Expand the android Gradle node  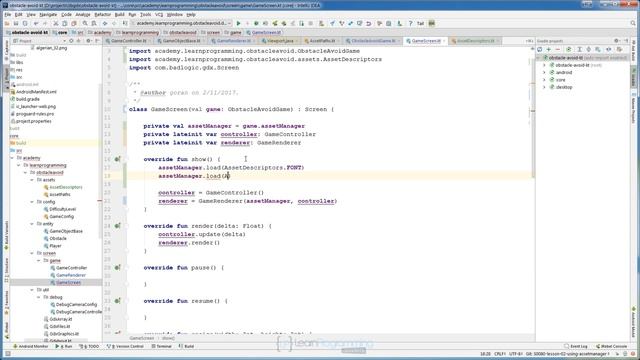(544, 73)
